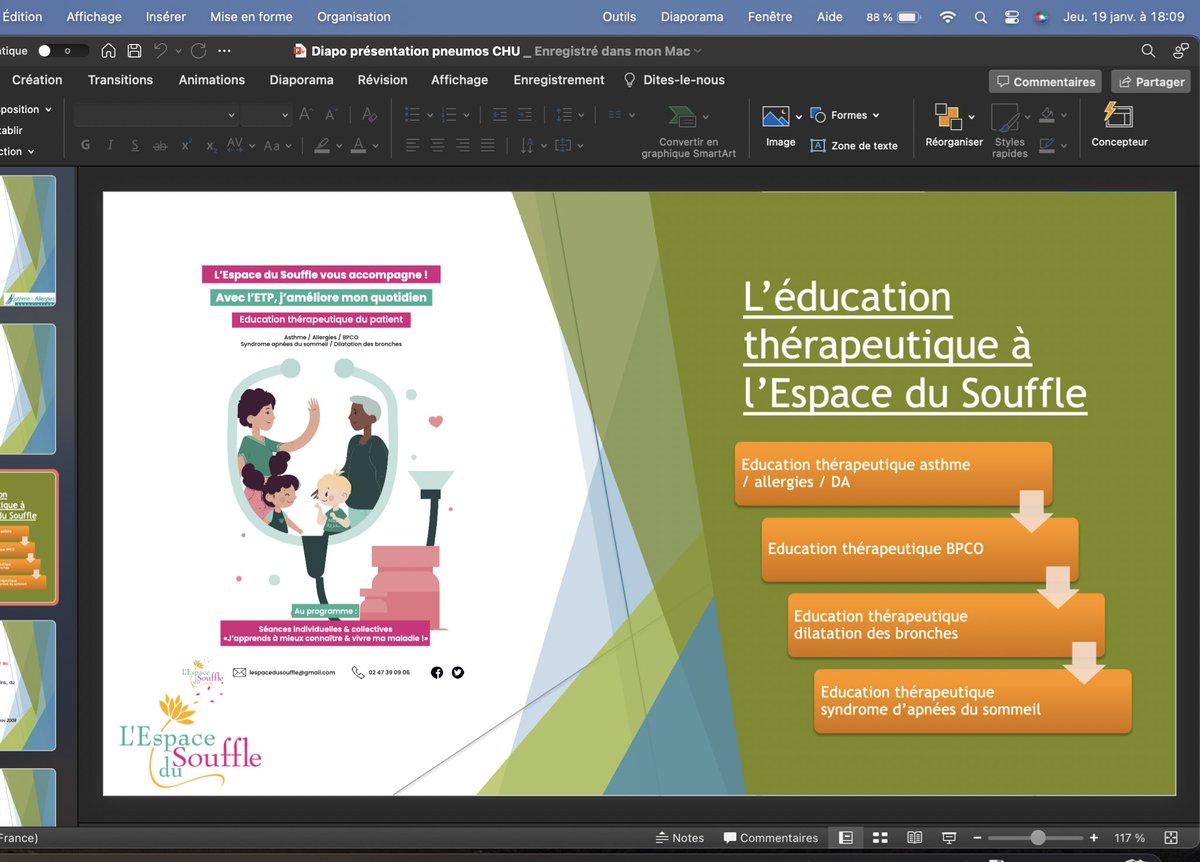Click the Home icon in title bar
Viewport: 1200px width, 862px height.
coord(109,51)
